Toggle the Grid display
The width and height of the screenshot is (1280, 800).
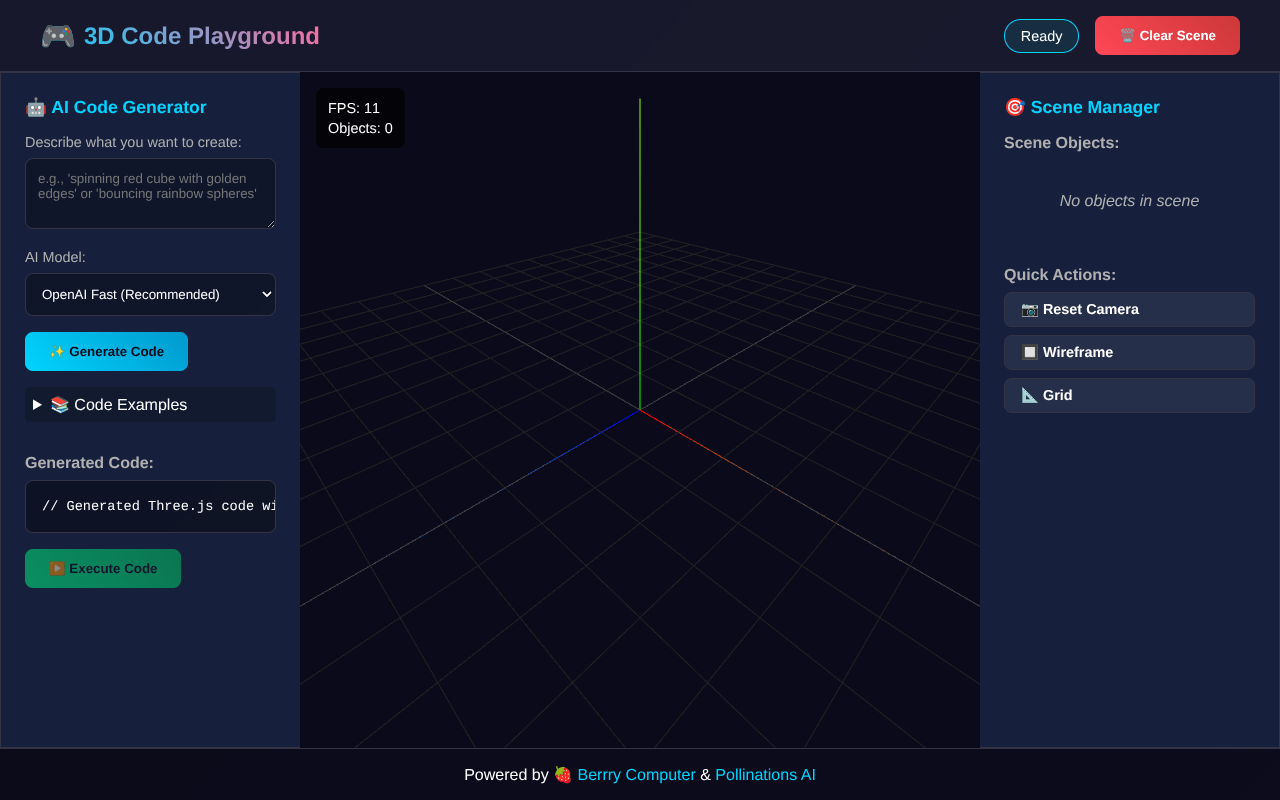click(x=1129, y=395)
